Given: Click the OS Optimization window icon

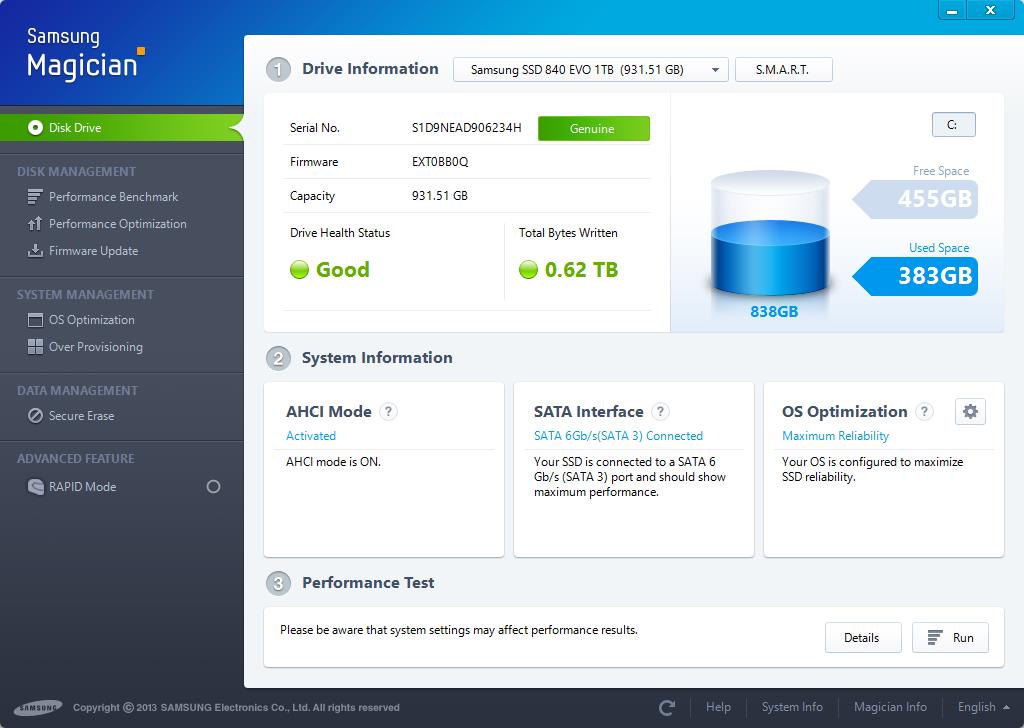Looking at the screenshot, I should 35,320.
